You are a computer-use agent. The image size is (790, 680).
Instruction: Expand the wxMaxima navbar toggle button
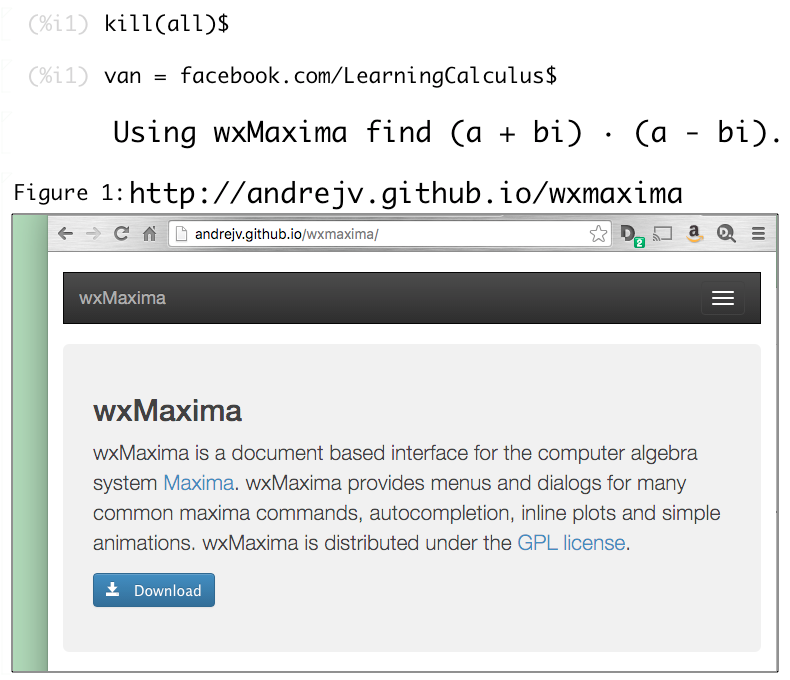click(722, 298)
